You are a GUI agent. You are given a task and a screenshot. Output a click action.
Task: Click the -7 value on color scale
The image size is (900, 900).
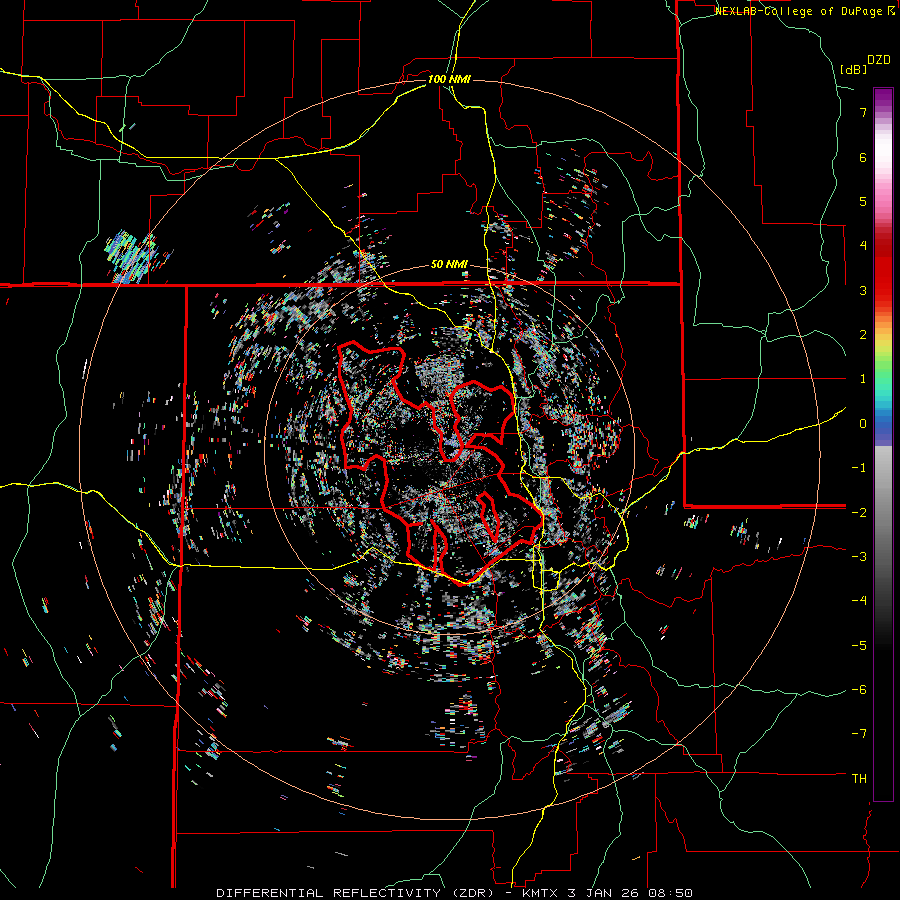[859, 734]
